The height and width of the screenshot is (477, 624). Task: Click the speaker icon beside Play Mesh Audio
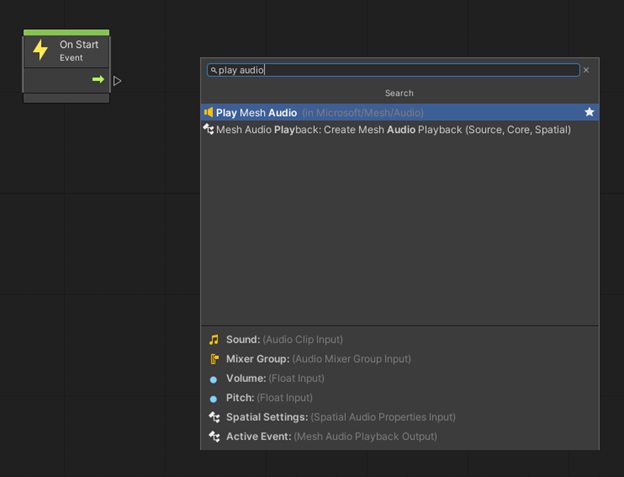pyautogui.click(x=209, y=113)
